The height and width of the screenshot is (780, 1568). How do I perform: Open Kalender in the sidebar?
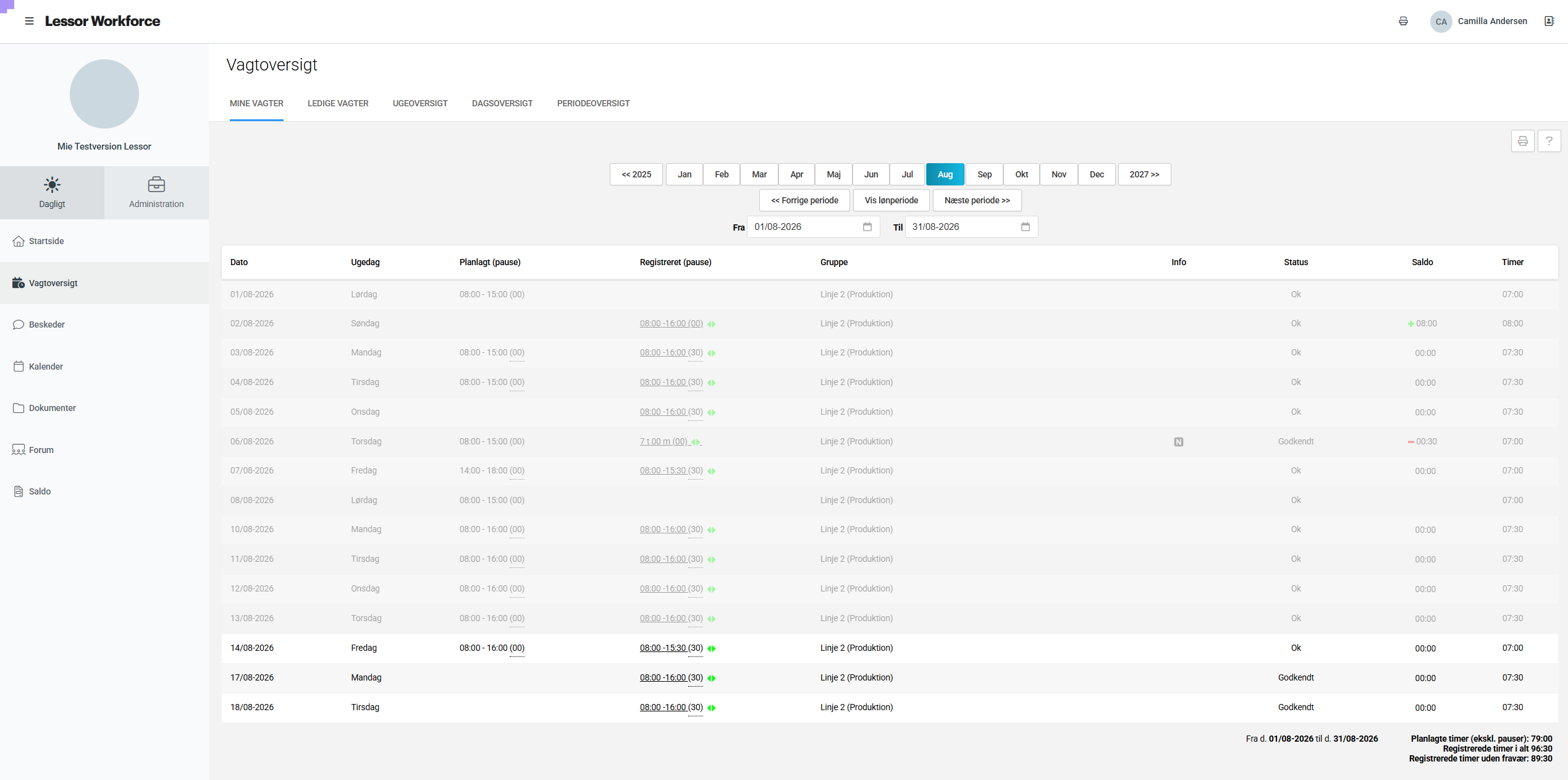coord(104,367)
